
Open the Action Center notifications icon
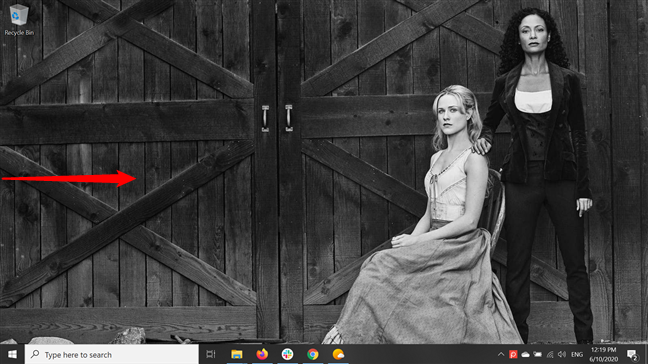[x=632, y=354]
